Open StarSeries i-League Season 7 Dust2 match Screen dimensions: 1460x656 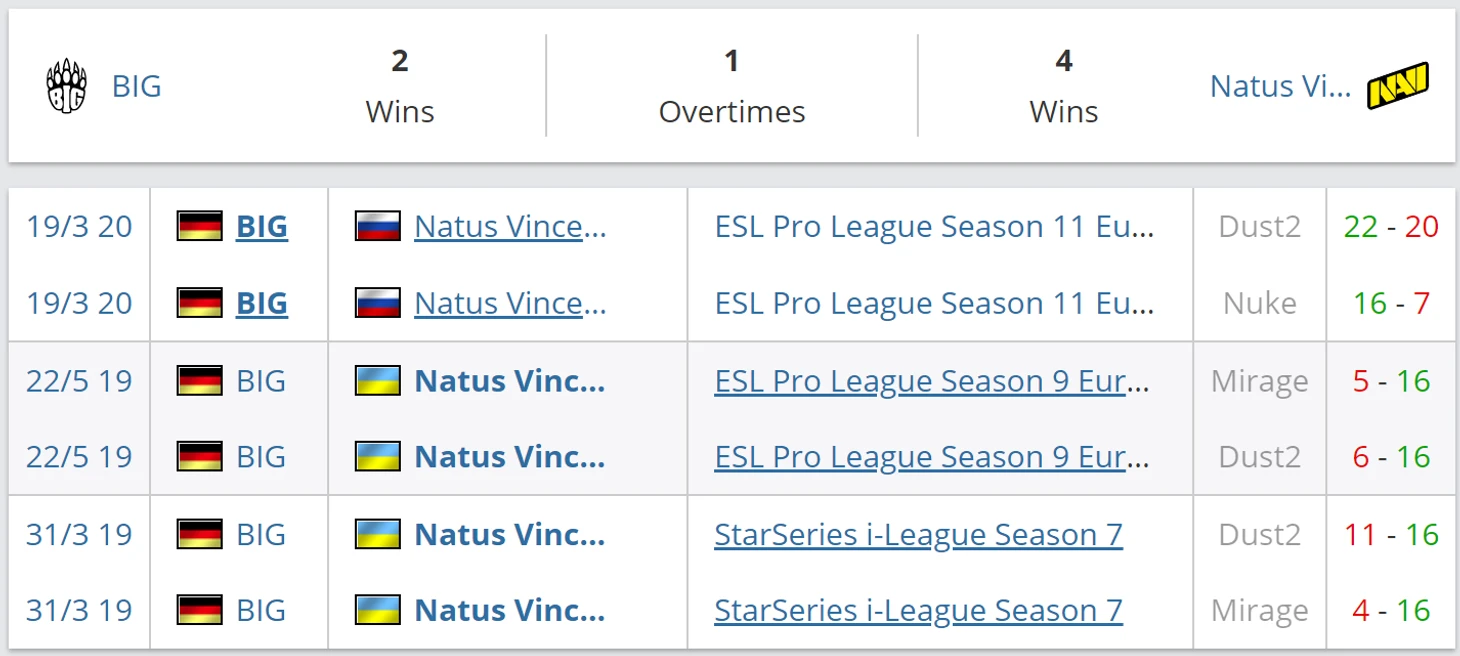[x=918, y=534]
